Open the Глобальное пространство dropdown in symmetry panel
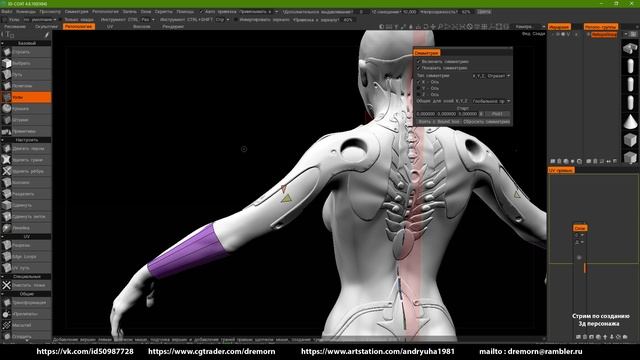Image resolution: width=640 pixels, height=360 pixels. pyautogui.click(x=491, y=101)
